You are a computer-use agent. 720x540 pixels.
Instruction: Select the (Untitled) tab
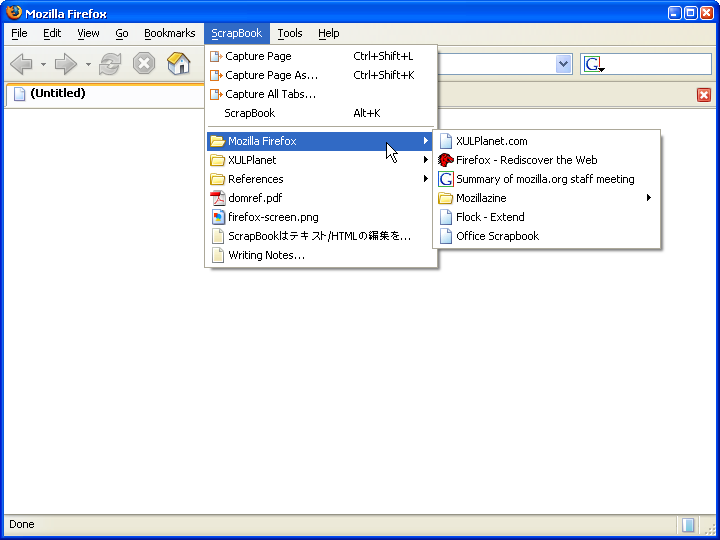click(105, 95)
